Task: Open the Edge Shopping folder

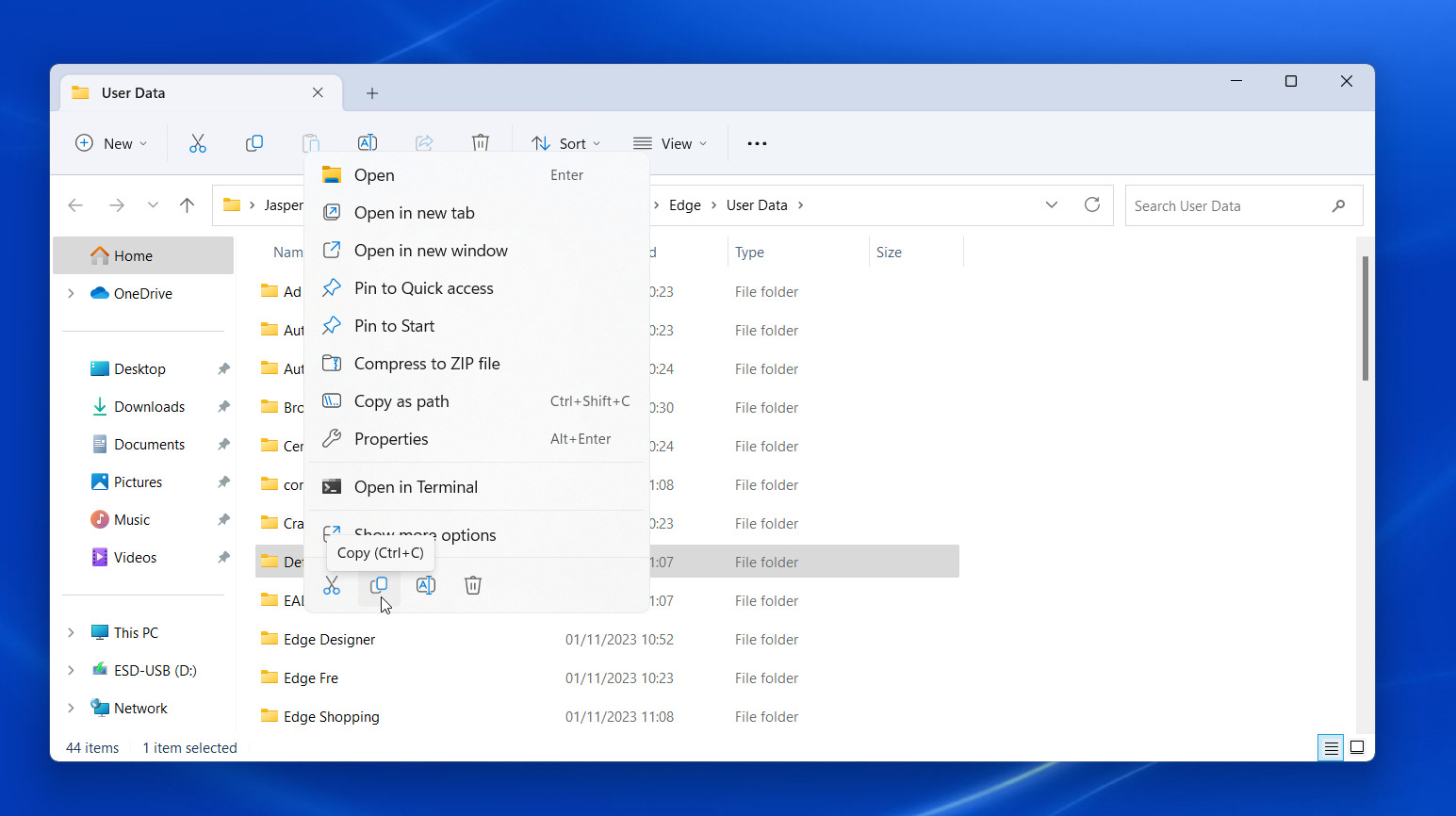Action: pyautogui.click(x=331, y=717)
